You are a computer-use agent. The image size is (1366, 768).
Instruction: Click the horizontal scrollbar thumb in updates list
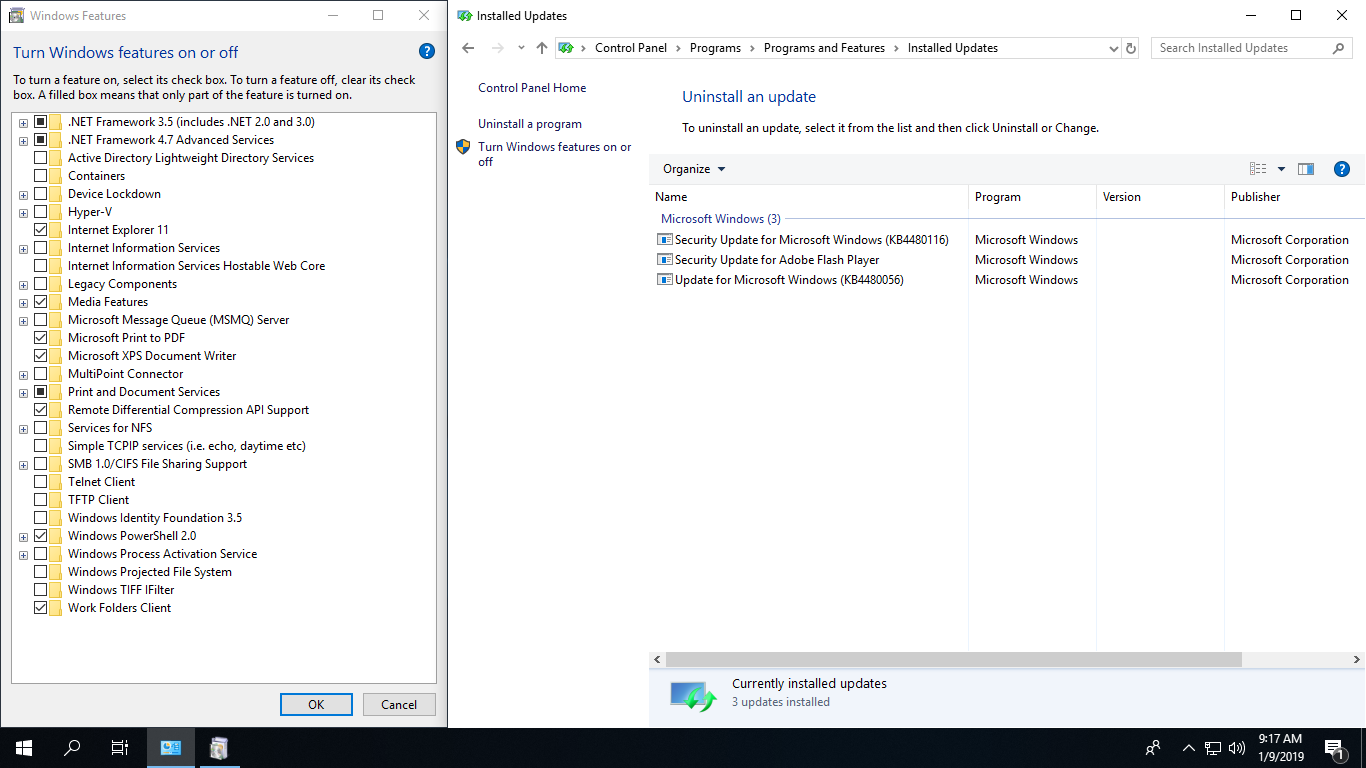(953, 660)
